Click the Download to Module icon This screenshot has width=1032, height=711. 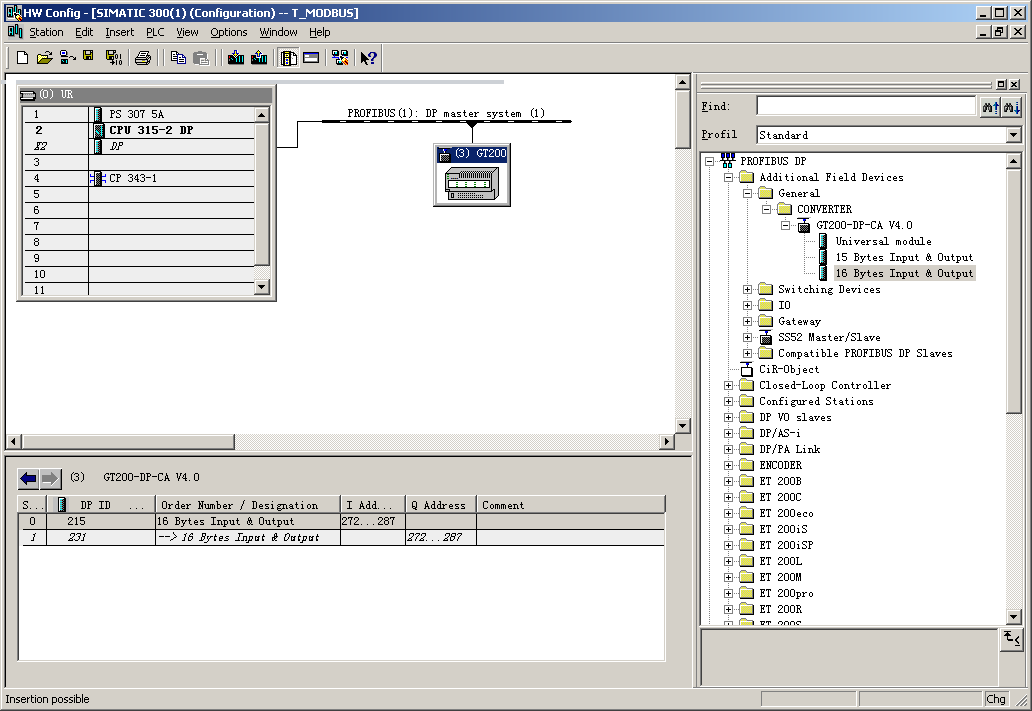click(x=236, y=58)
